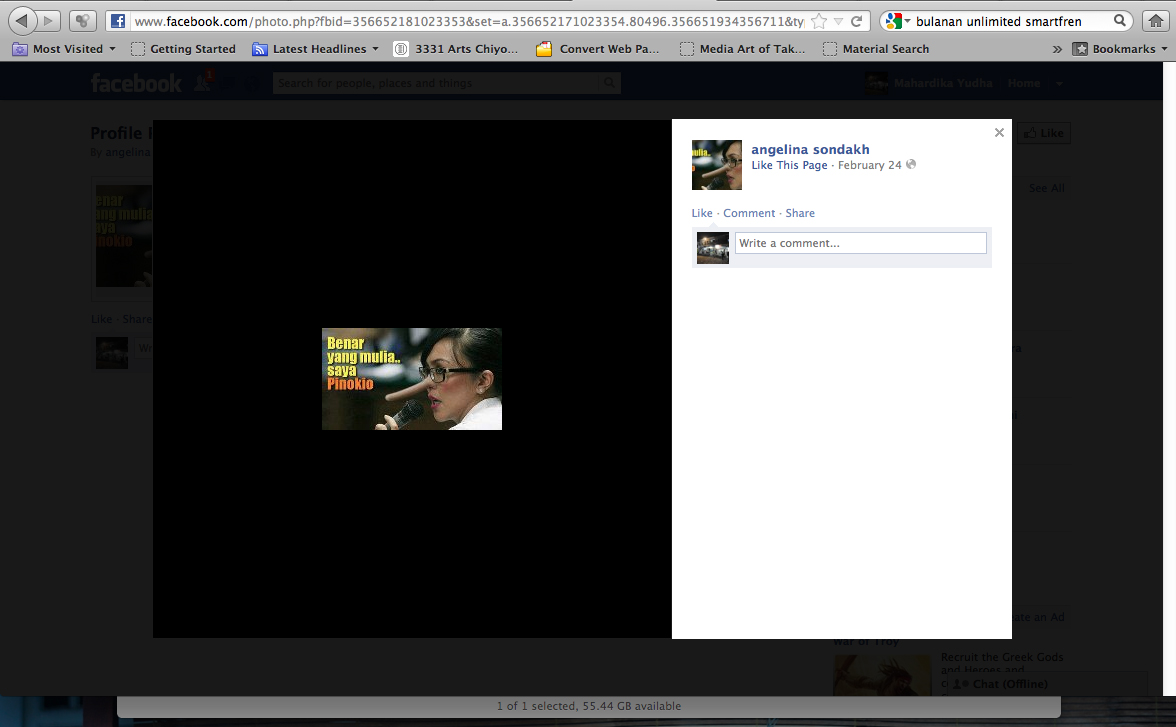The width and height of the screenshot is (1176, 727).
Task: Go to the browser Home page
Action: 1156,21
